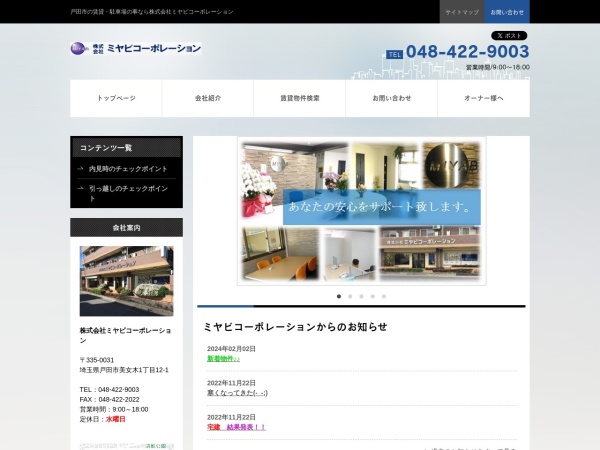Select the first slideshow dot
This screenshot has width=600, height=450.
[339, 296]
